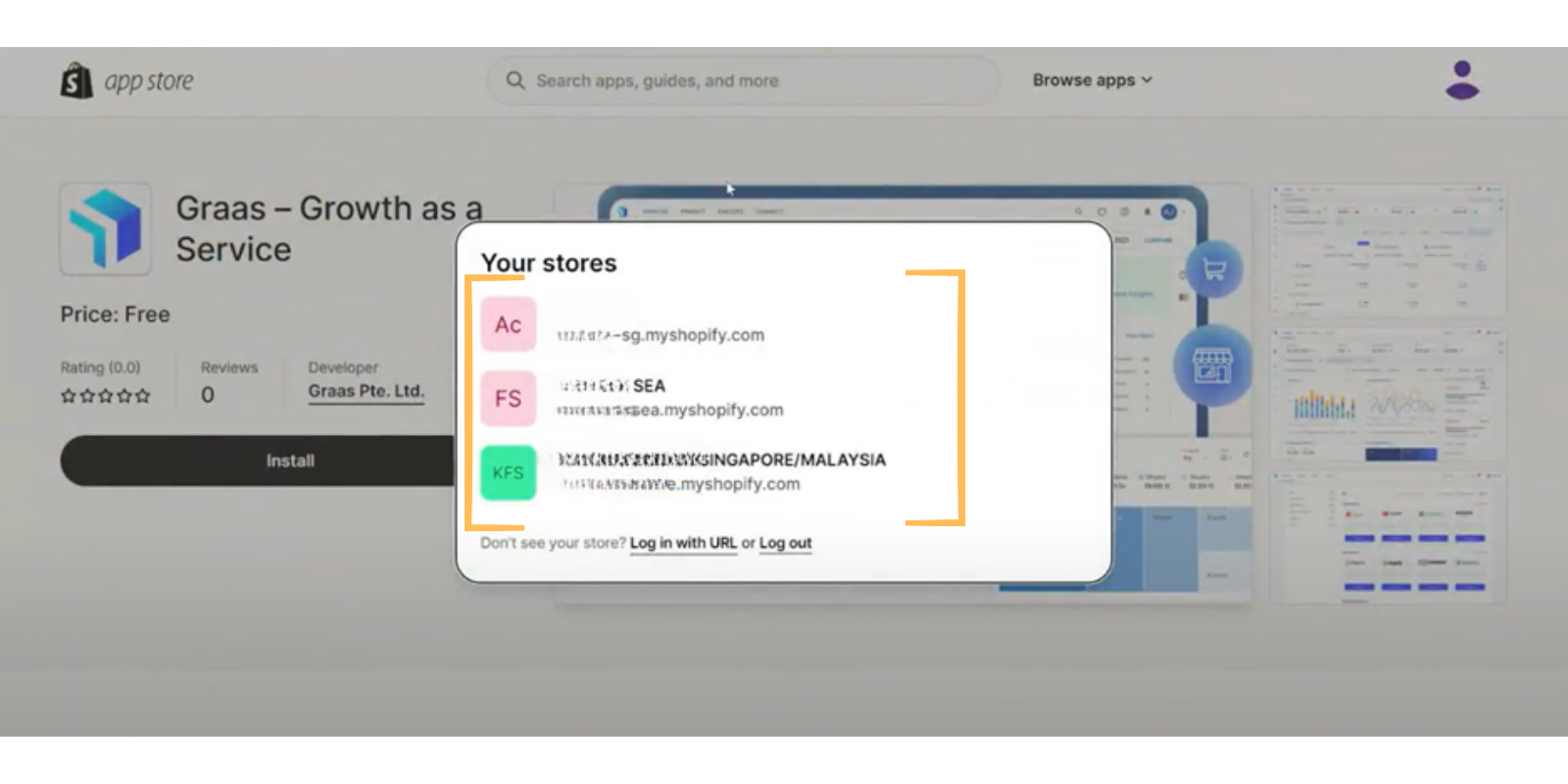Open the middle right chart thumbnail

1388,395
